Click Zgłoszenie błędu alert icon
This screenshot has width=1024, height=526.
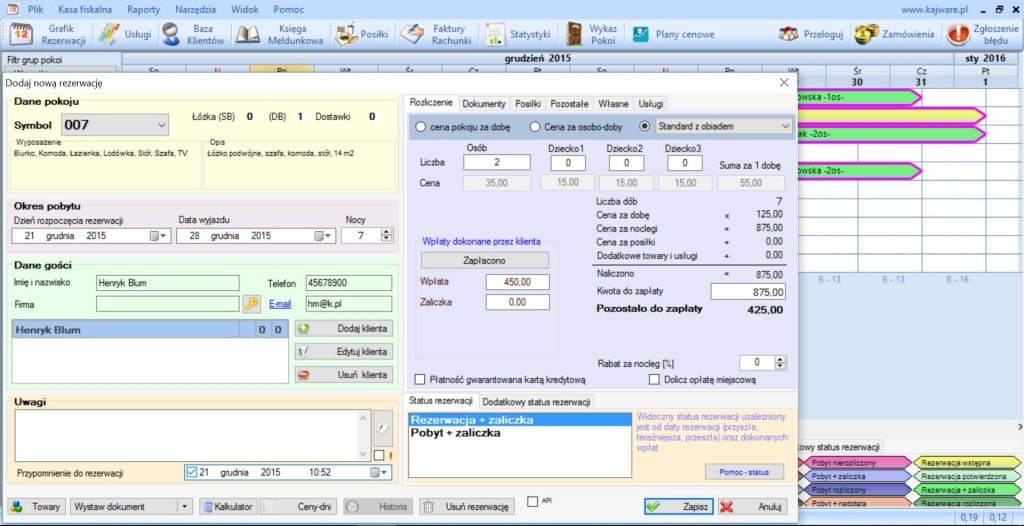tap(957, 34)
